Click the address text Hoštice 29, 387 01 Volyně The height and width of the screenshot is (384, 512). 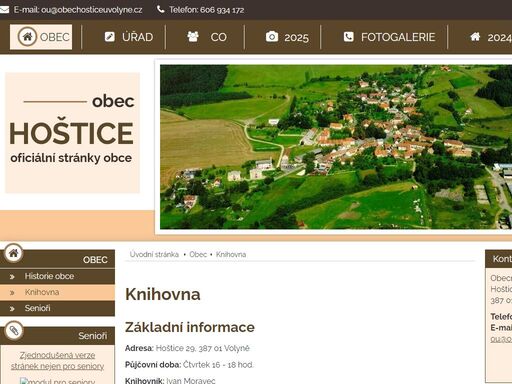[x=203, y=348]
